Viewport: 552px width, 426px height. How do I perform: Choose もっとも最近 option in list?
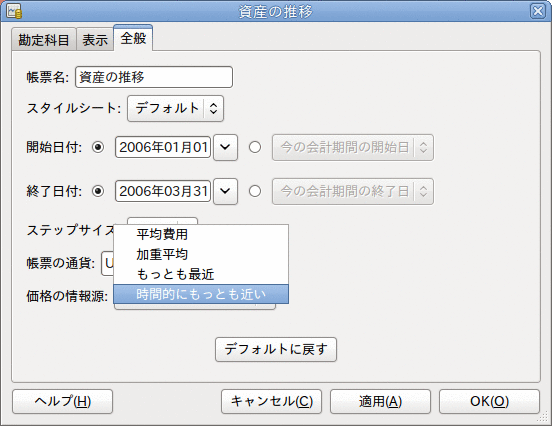click(x=201, y=274)
